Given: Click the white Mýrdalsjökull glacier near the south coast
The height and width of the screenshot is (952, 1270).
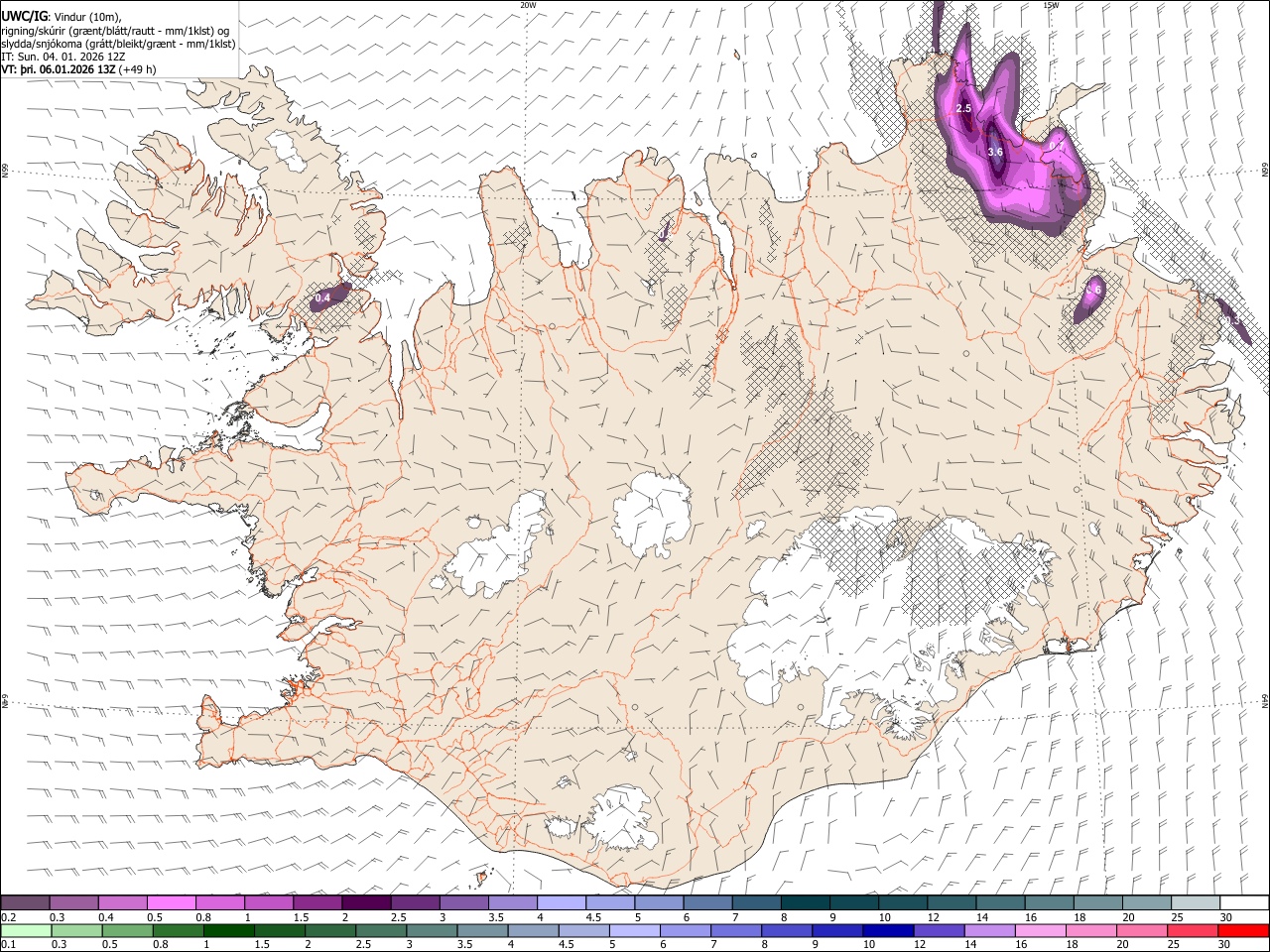Looking at the screenshot, I should pyautogui.click(x=620, y=819).
